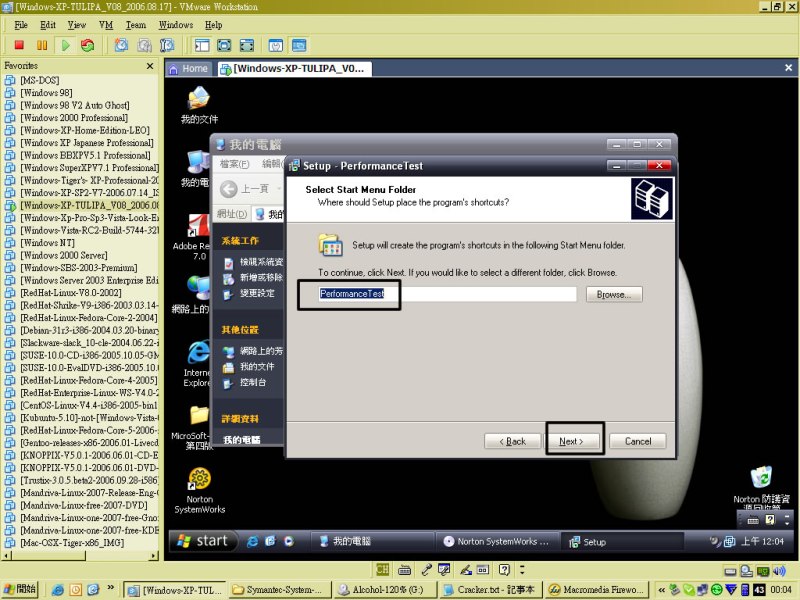Click the Manage Snapshots toolbar icon
The height and width of the screenshot is (600, 800).
pos(167,45)
